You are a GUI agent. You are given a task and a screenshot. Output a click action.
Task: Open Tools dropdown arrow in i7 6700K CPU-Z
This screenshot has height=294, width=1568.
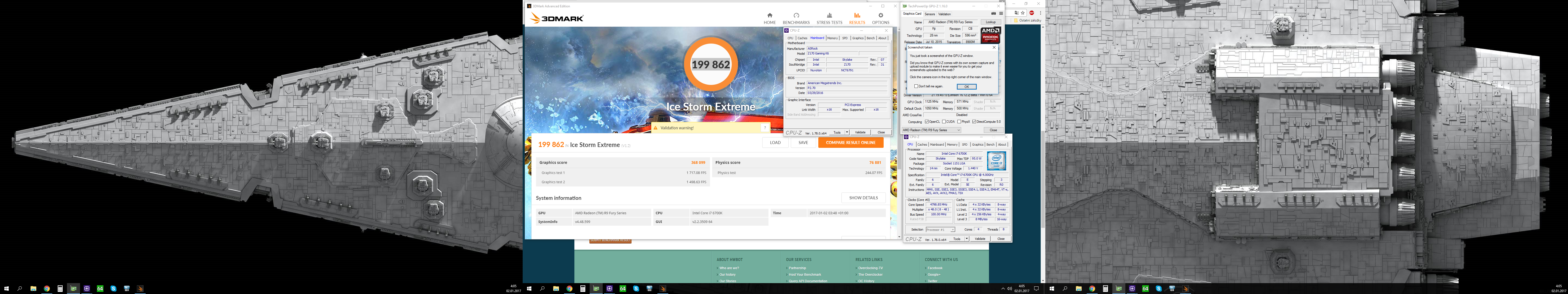pos(967,239)
